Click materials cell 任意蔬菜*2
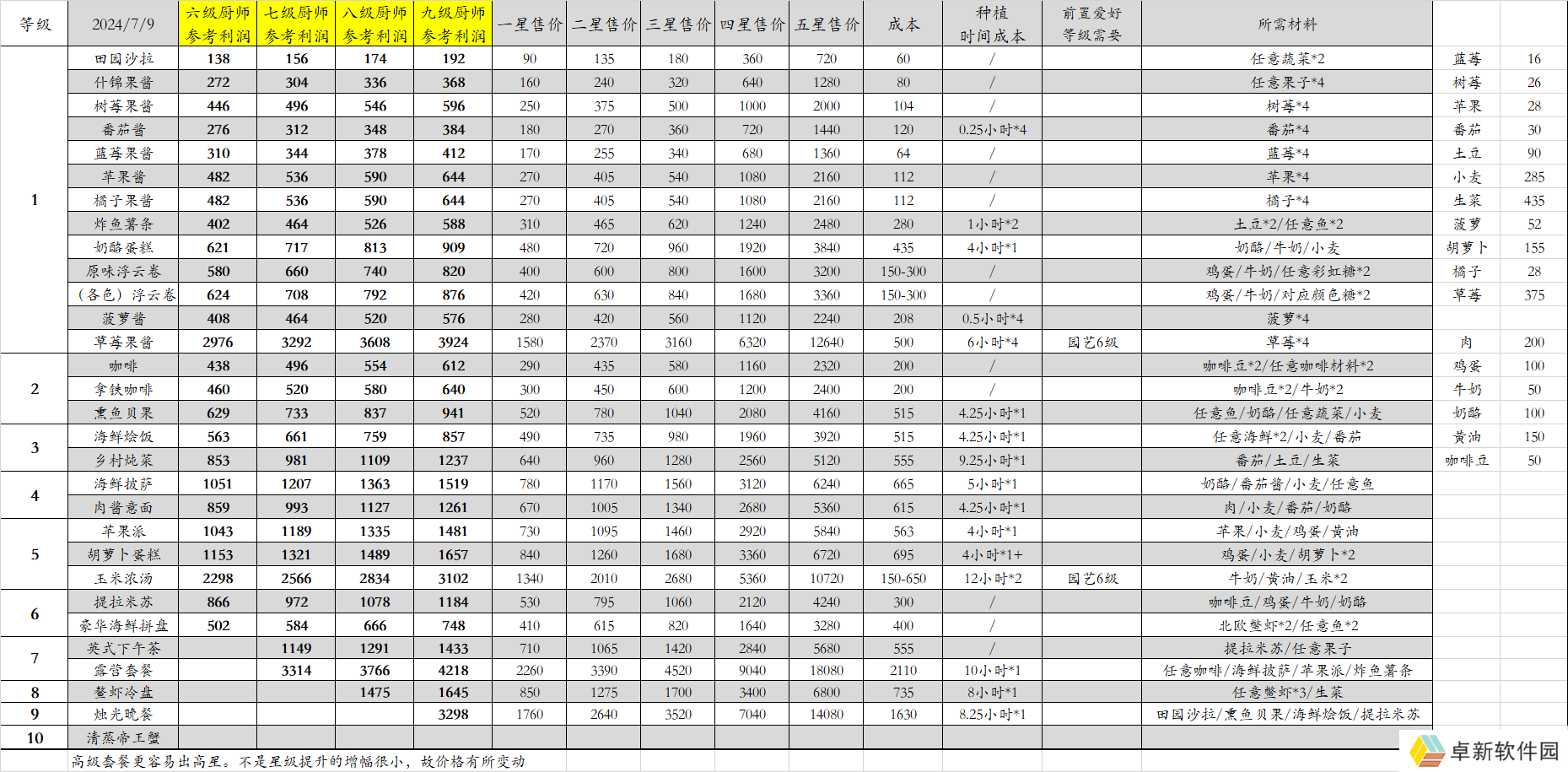The height and width of the screenshot is (772, 1568). click(1287, 58)
